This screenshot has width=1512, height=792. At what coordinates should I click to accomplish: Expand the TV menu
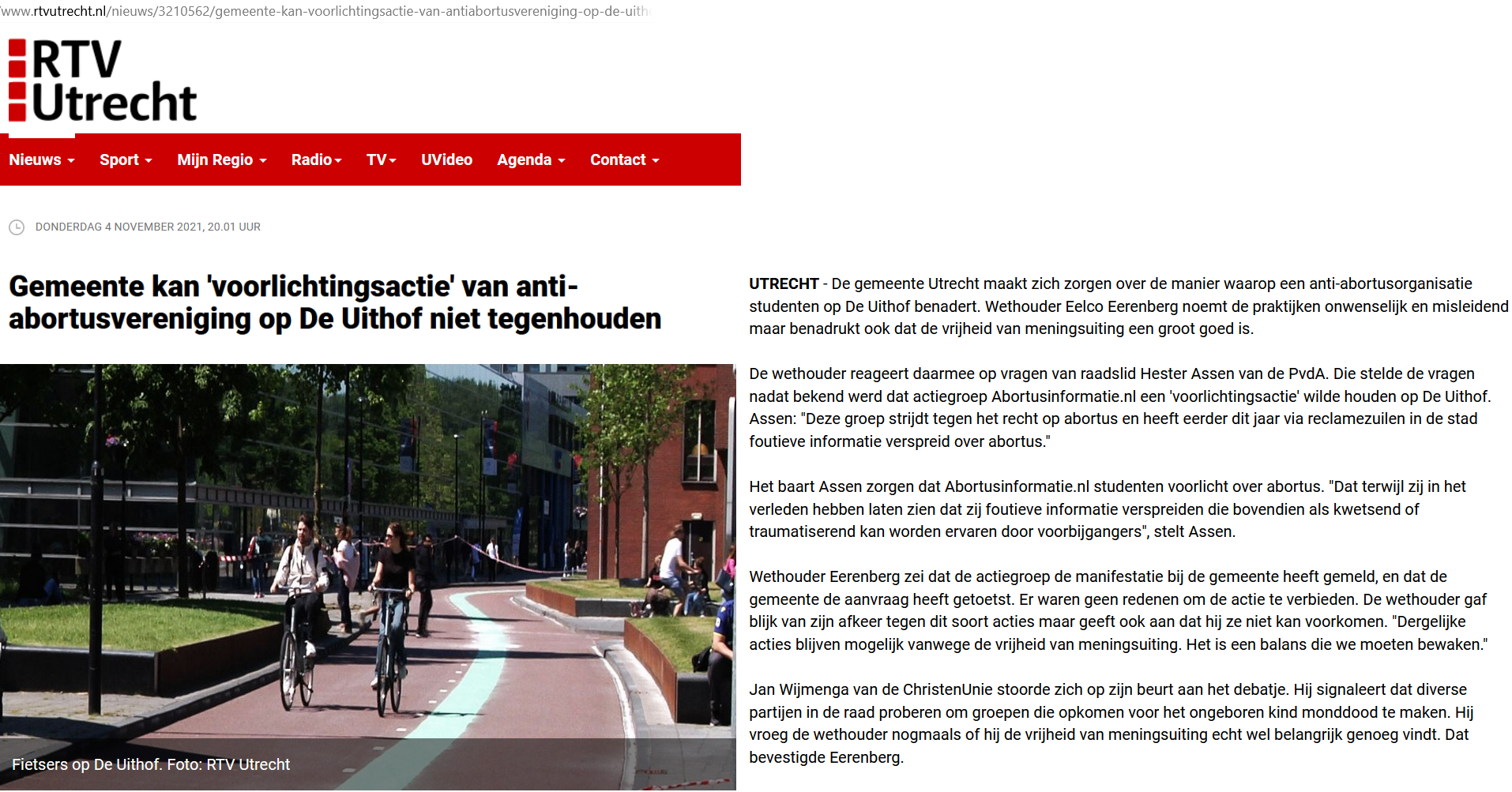382,160
